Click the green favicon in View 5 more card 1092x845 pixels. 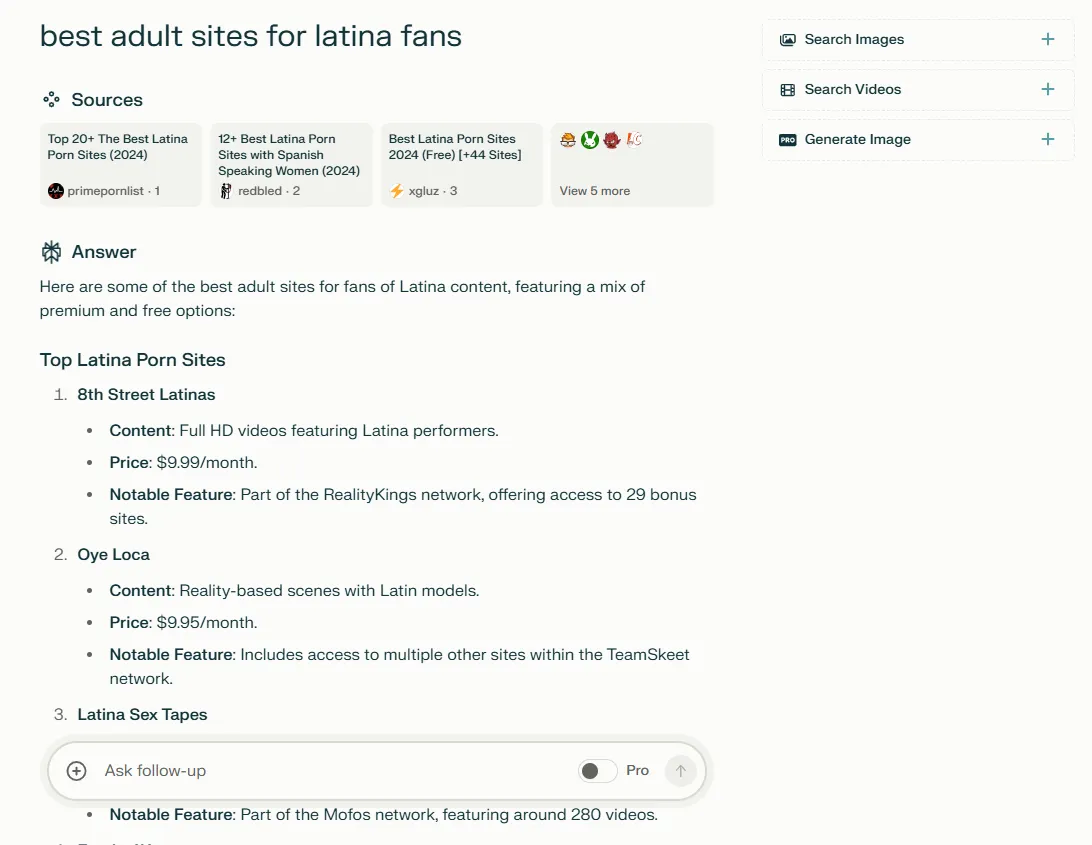coord(590,140)
